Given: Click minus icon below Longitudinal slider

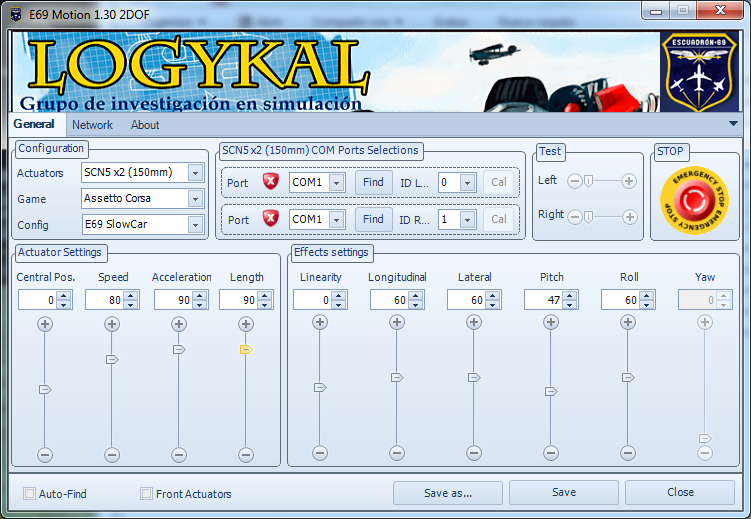Looking at the screenshot, I should tap(397, 452).
